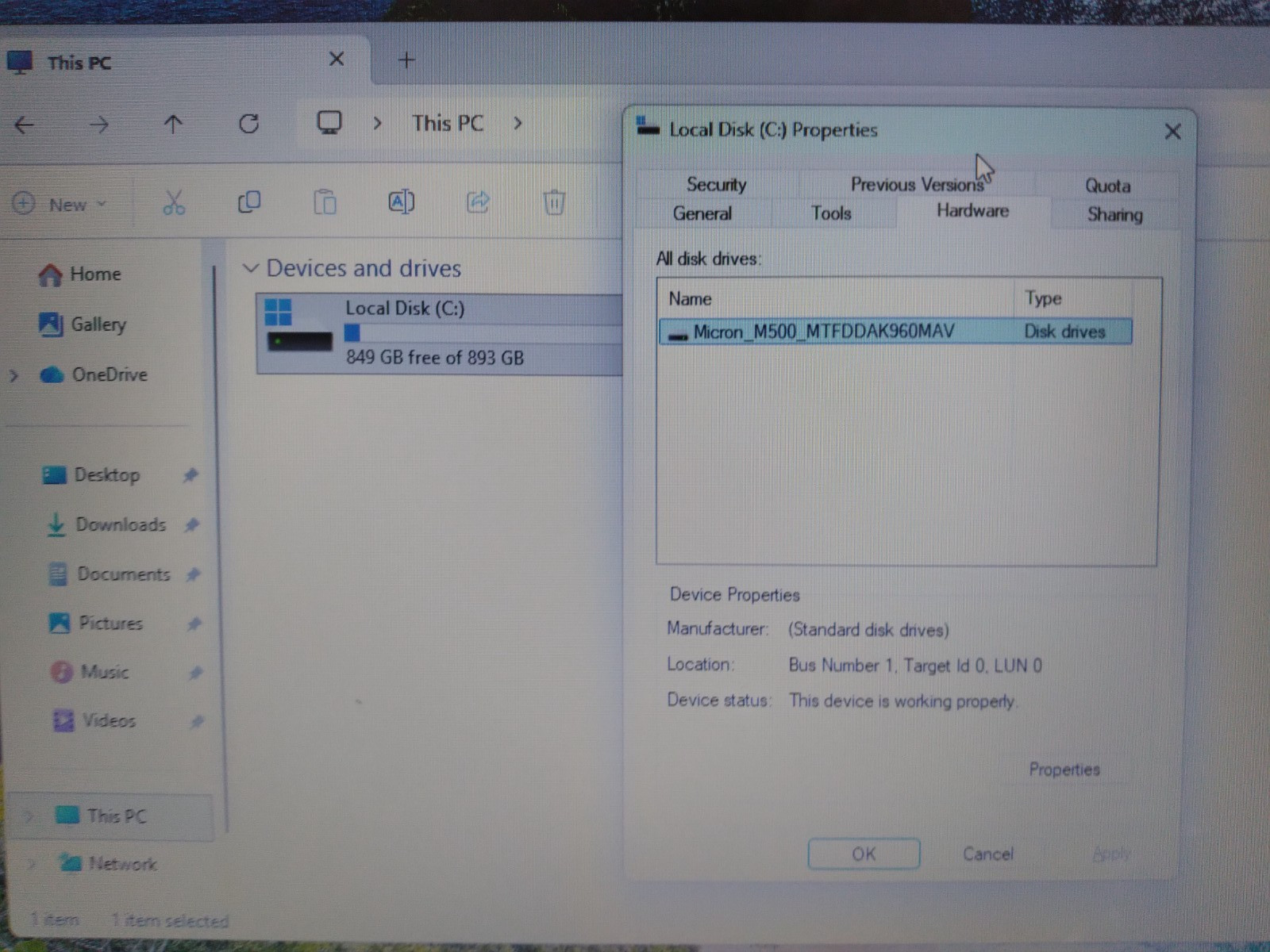
Task: Open Home in the sidebar
Action: (79, 274)
